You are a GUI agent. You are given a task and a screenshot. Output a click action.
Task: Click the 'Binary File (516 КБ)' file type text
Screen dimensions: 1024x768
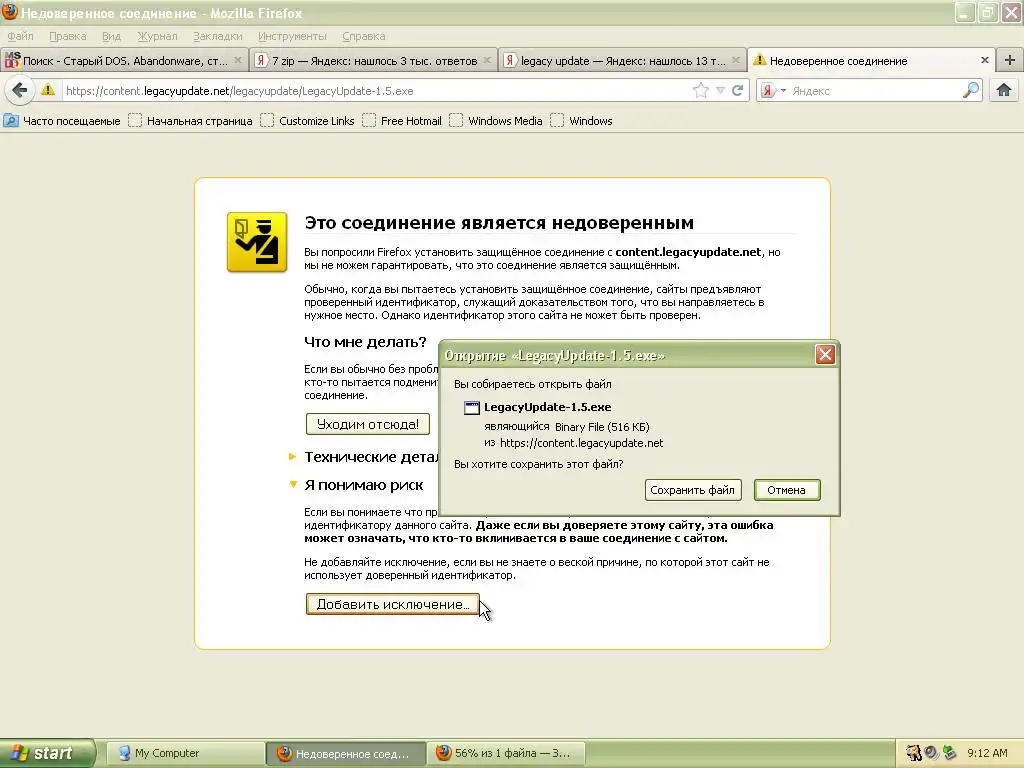click(x=602, y=426)
